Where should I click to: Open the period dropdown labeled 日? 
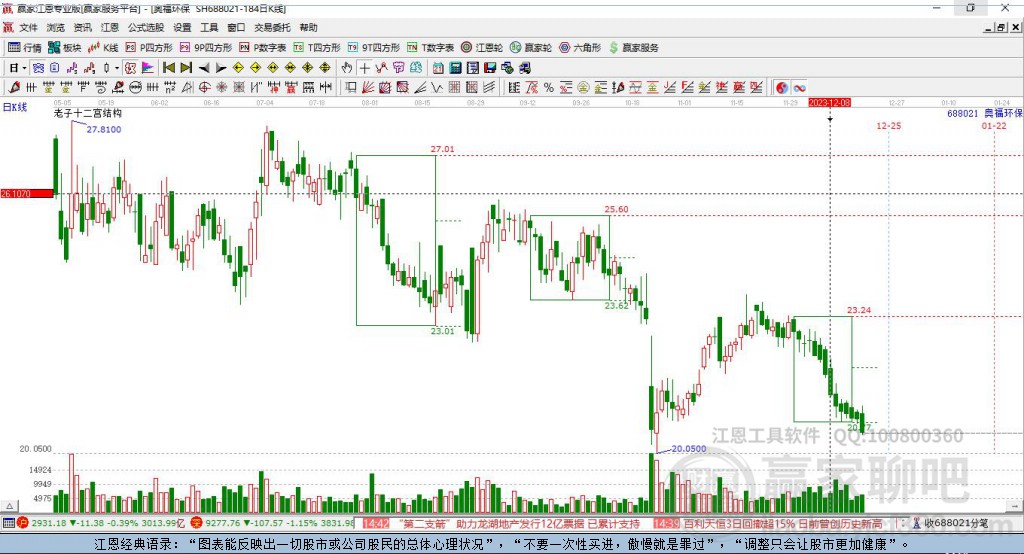tap(18, 68)
